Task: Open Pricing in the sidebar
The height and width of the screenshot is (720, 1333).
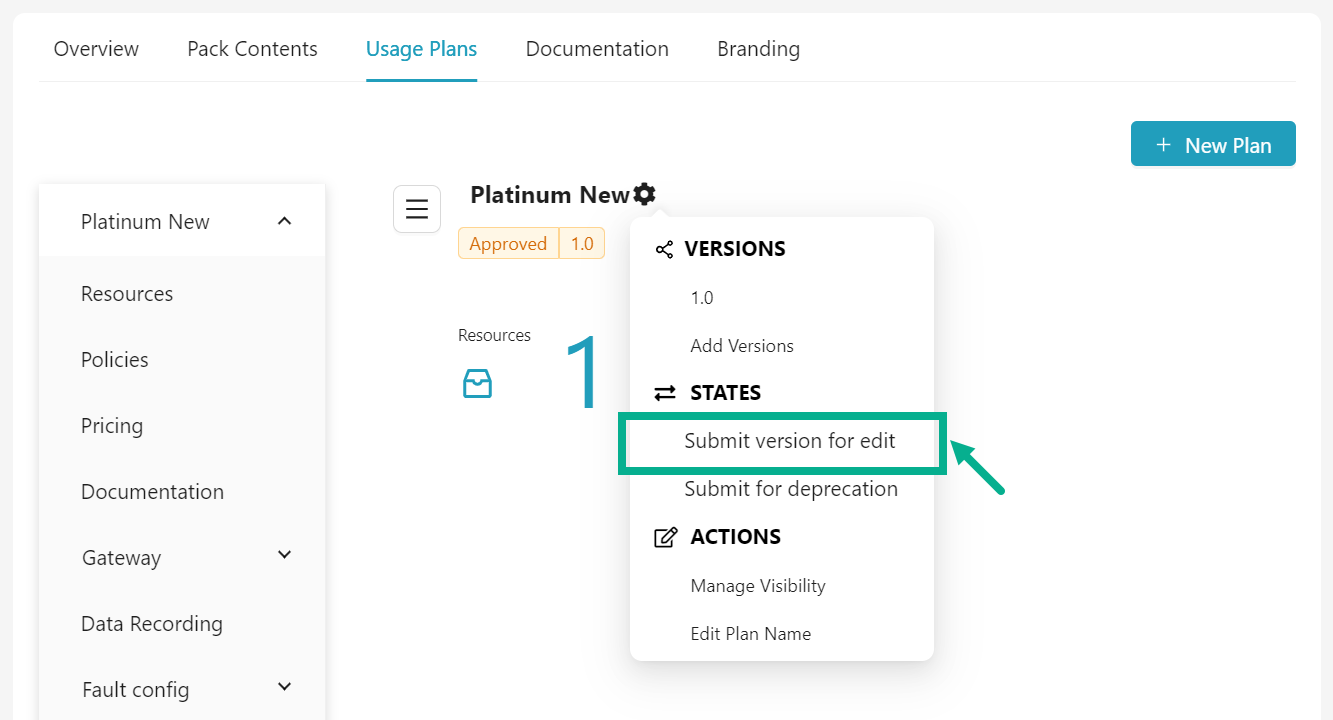Action: click(112, 426)
